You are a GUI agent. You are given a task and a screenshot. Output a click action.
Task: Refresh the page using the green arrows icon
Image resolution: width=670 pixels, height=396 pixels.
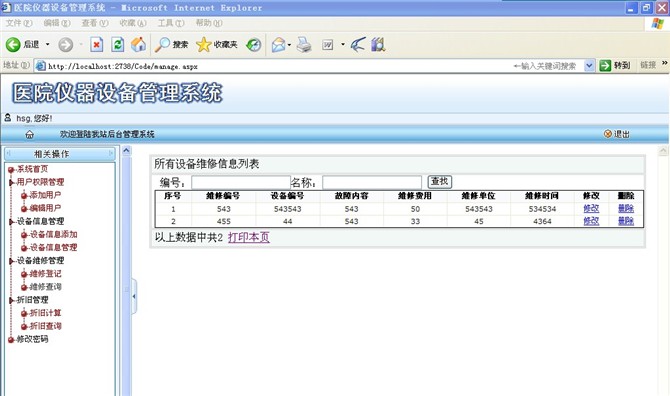click(118, 44)
